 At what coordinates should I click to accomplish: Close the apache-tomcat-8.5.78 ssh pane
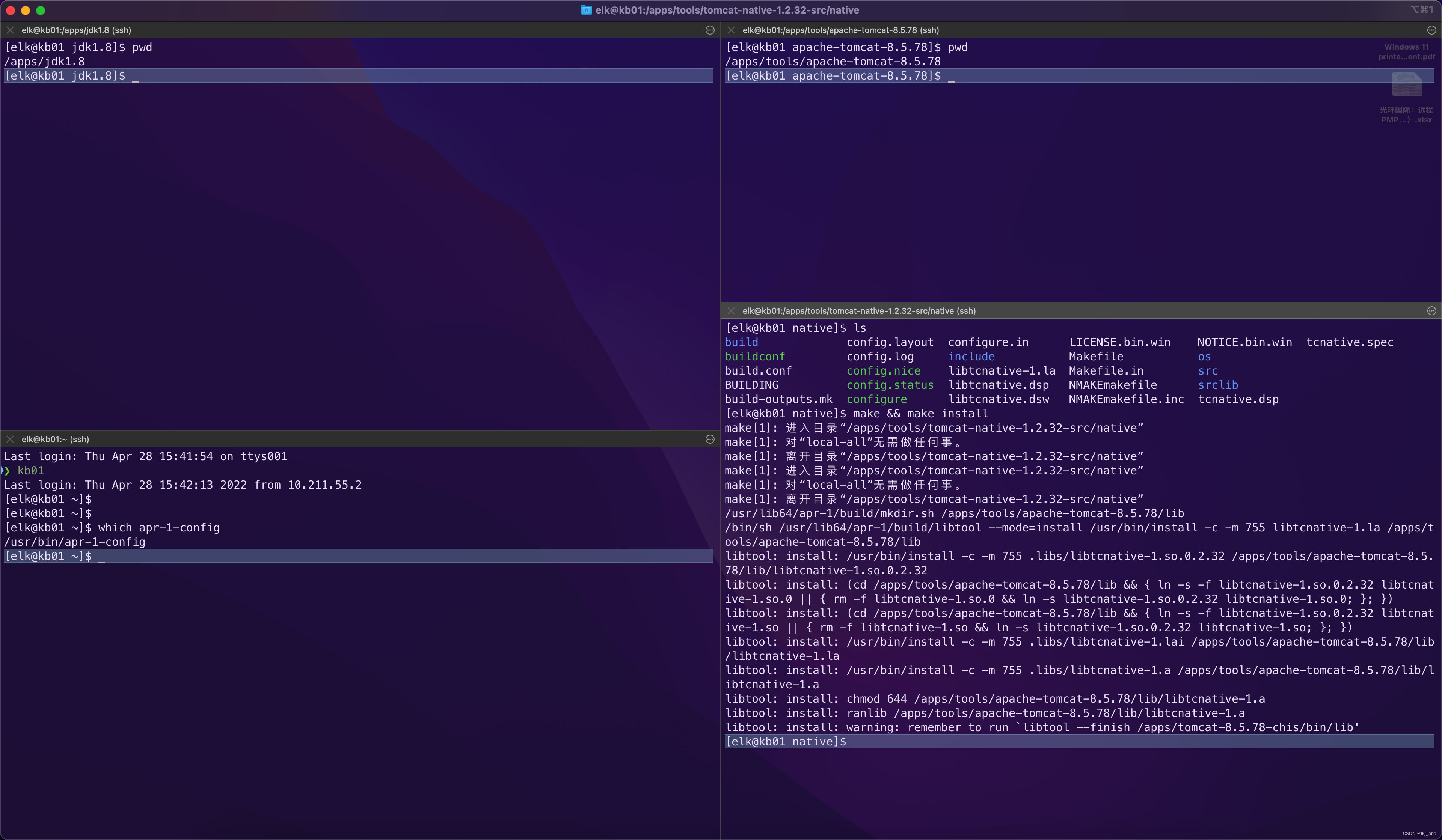point(731,30)
